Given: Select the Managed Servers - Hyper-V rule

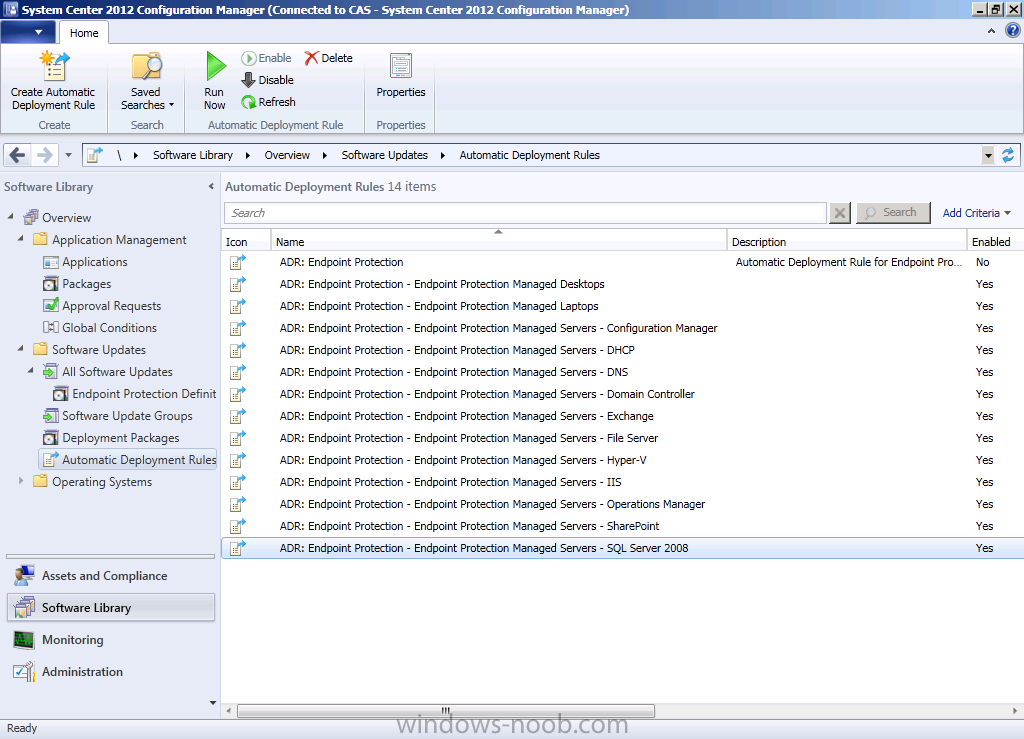Looking at the screenshot, I should [x=622, y=460].
